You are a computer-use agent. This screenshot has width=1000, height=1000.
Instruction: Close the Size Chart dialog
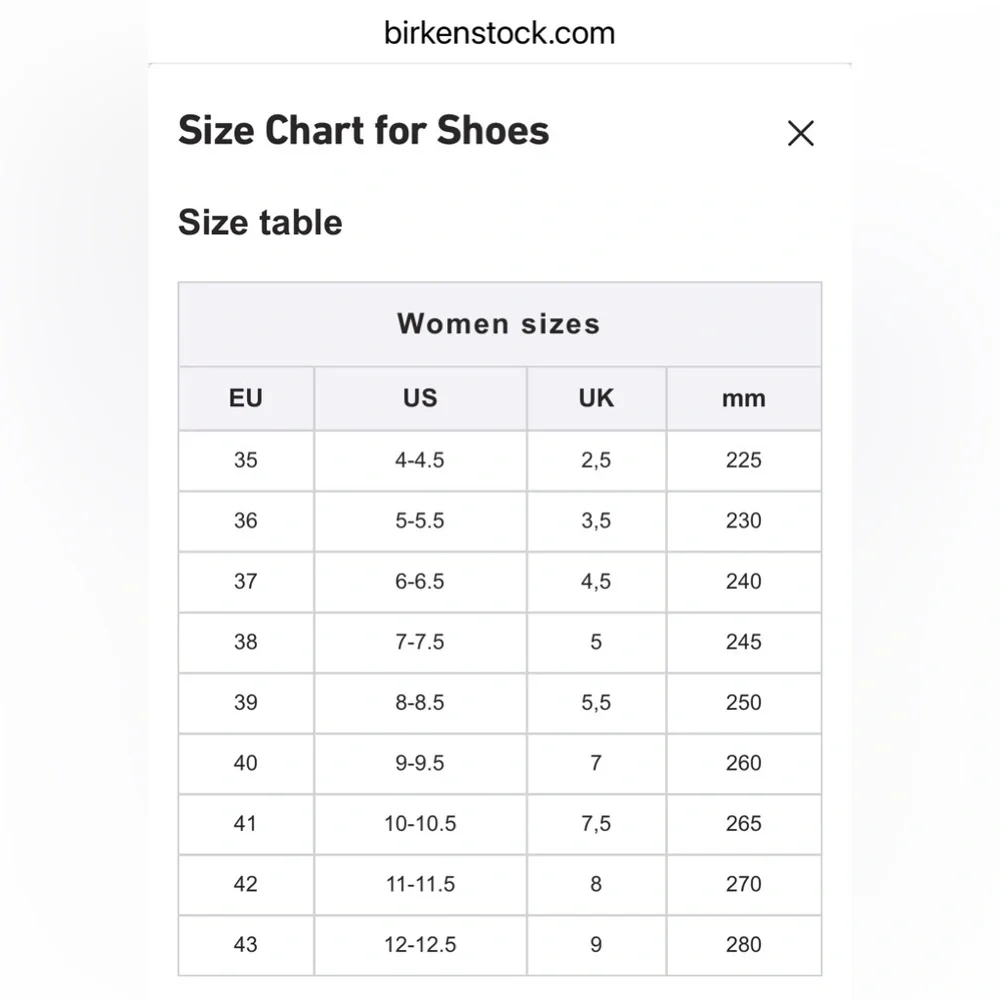[x=800, y=134]
